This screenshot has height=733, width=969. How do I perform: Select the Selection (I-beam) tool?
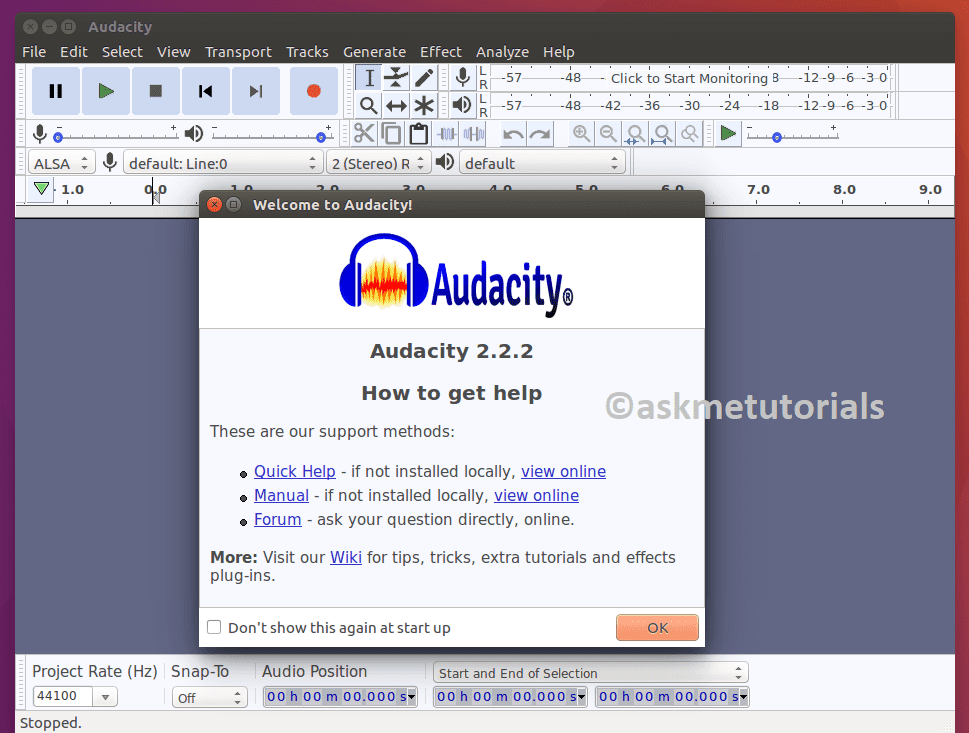(x=369, y=78)
